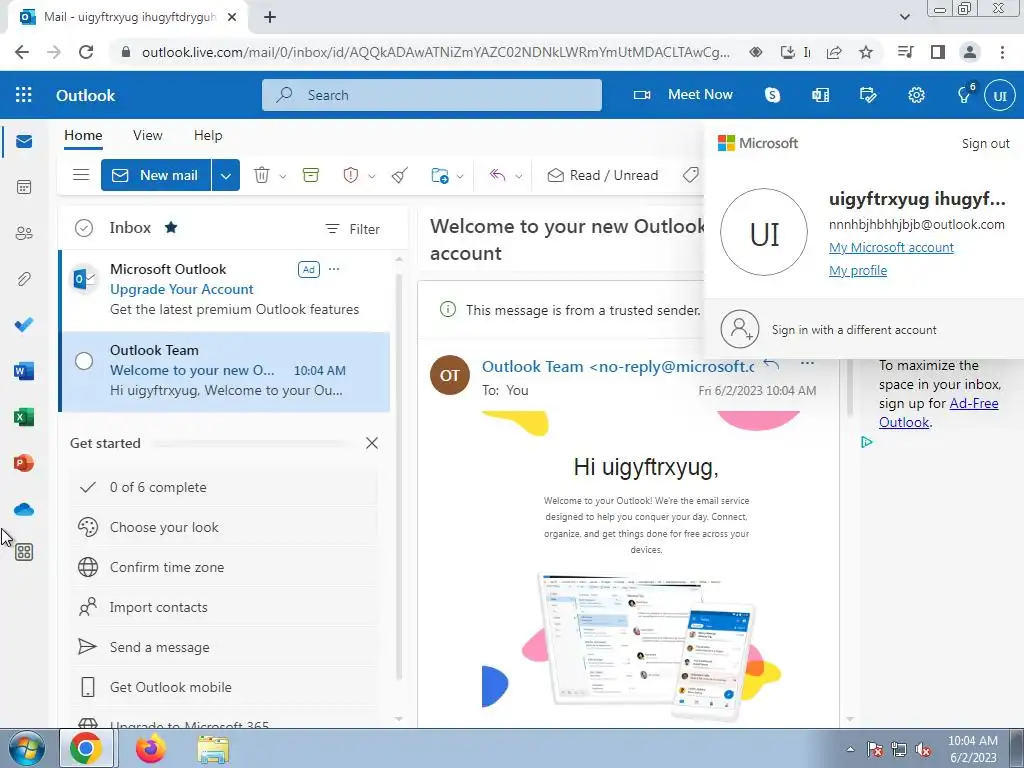Switch to the Help tab
The height and width of the screenshot is (768, 1024).
pos(208,135)
